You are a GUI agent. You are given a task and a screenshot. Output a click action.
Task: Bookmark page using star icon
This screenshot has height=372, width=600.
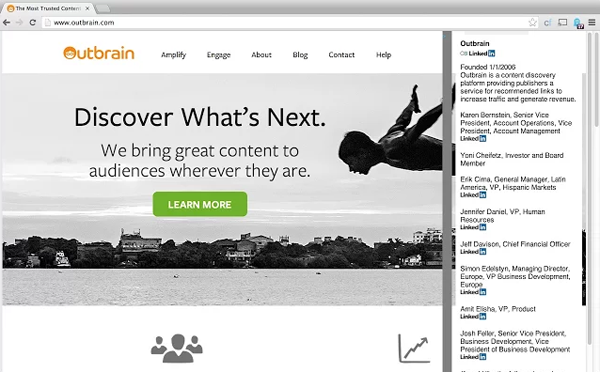(x=532, y=23)
